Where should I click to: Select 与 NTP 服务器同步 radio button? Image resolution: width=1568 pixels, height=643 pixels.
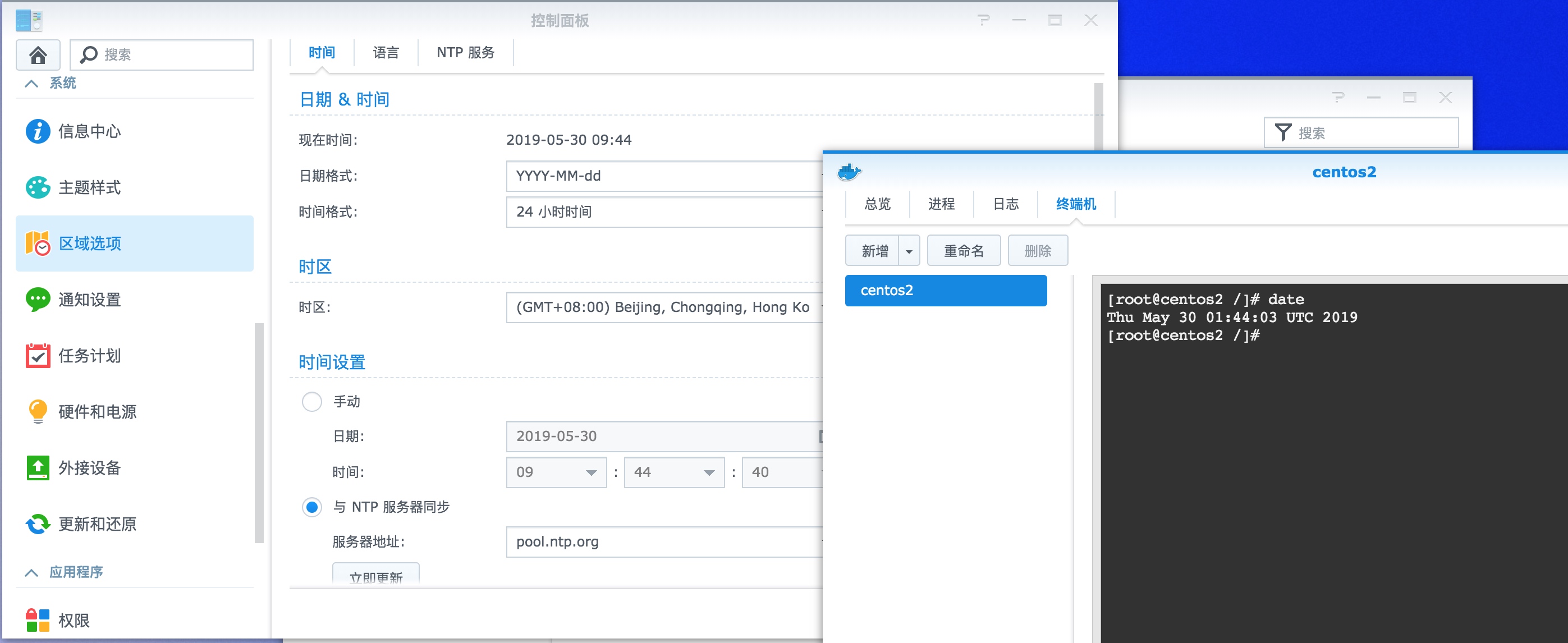coord(311,507)
